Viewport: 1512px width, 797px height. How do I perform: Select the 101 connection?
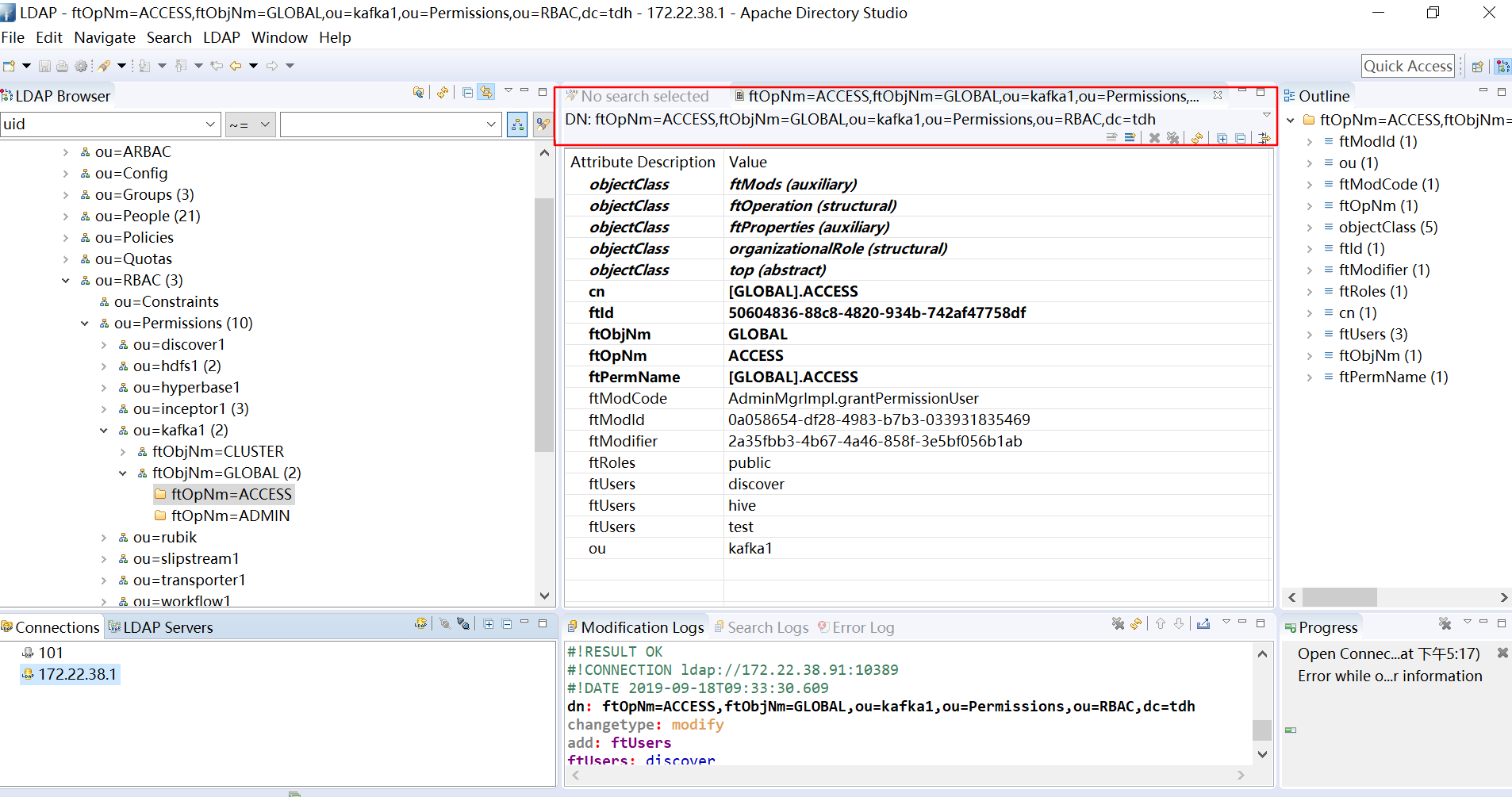click(50, 653)
